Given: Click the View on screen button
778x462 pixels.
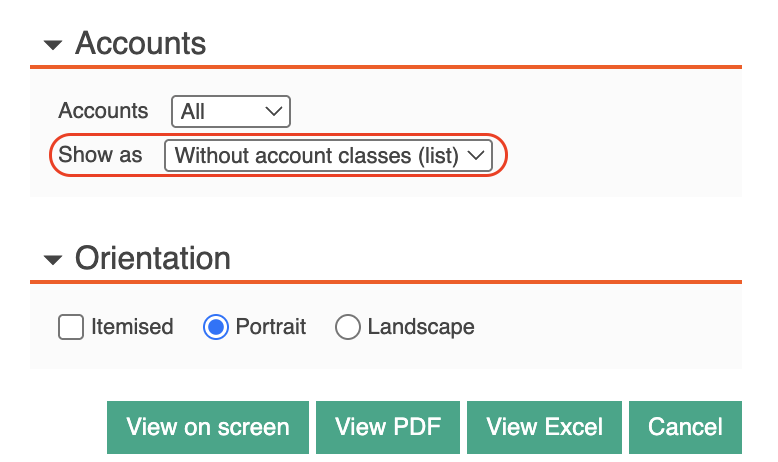Looking at the screenshot, I should coord(208,427).
